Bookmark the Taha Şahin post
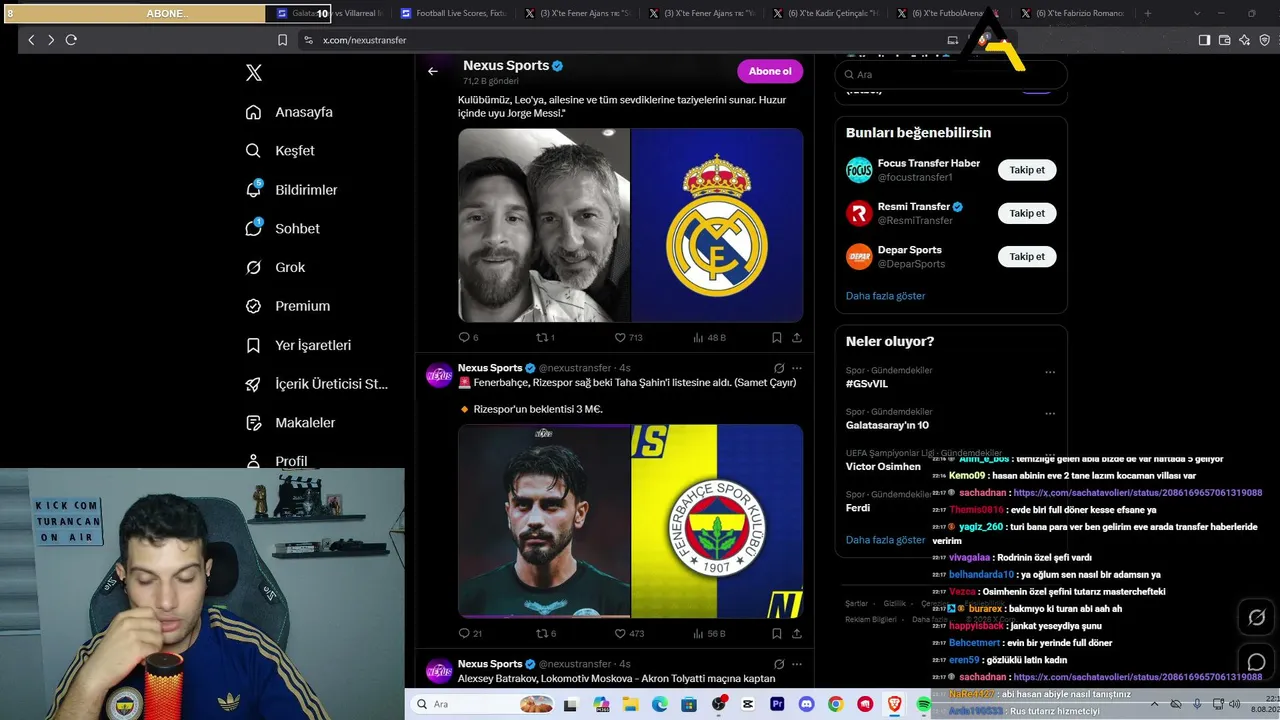 [777, 634]
